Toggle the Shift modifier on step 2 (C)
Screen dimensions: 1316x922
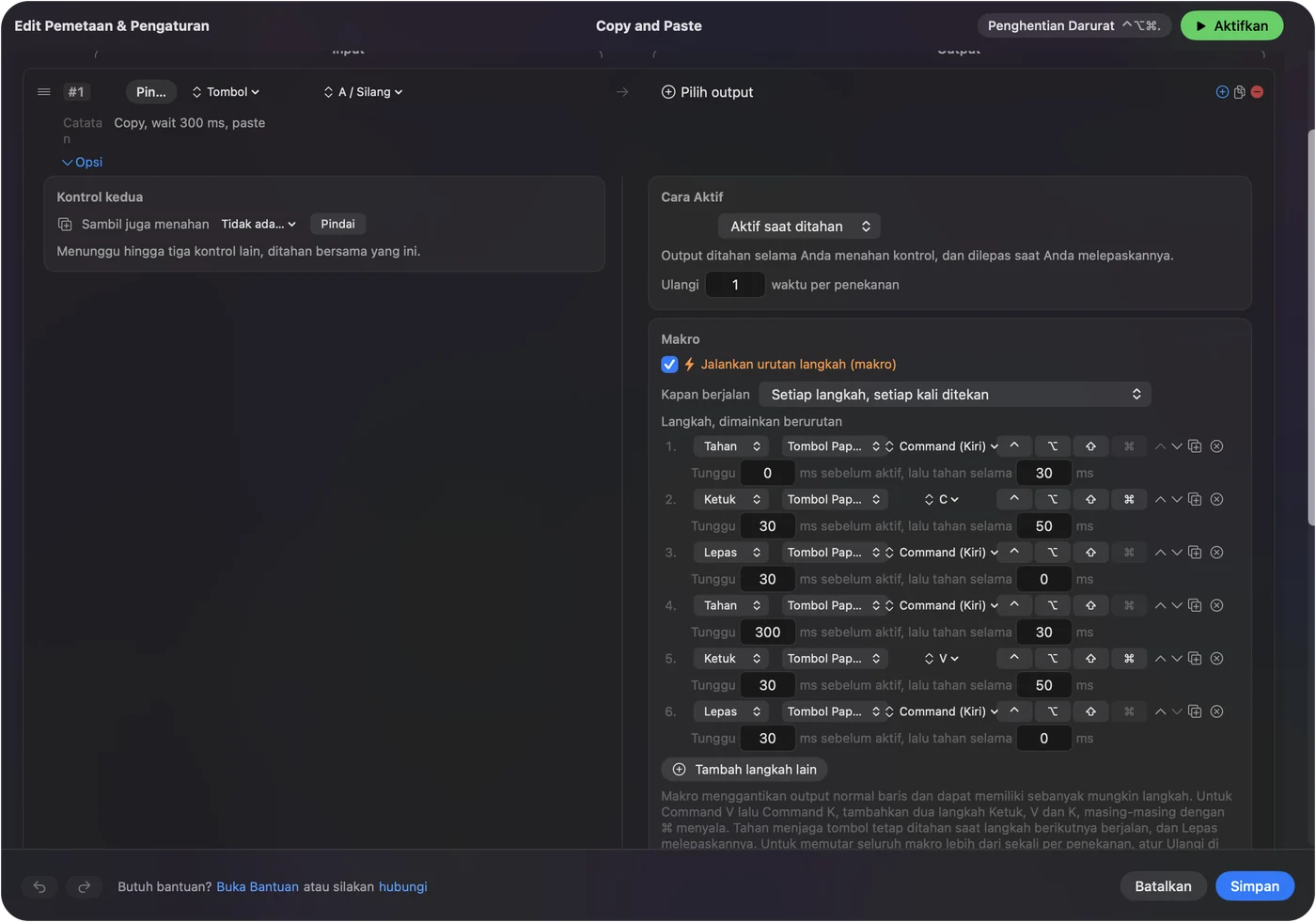[x=1090, y=499]
